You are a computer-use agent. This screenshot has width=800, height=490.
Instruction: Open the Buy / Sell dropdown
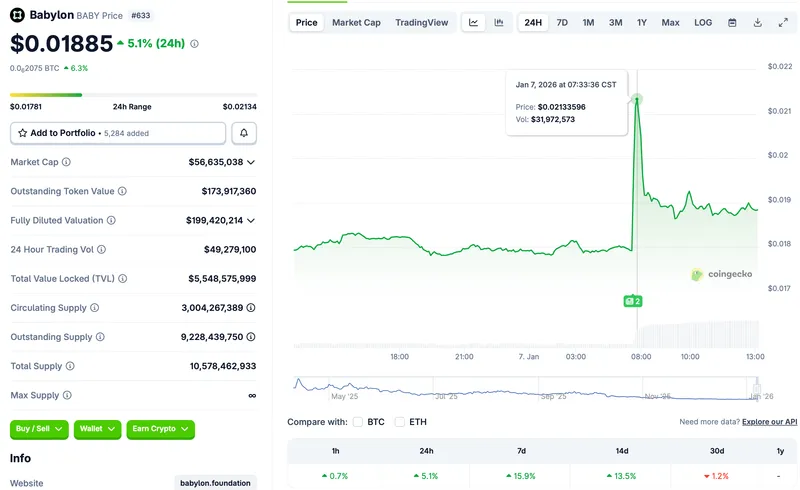point(40,429)
